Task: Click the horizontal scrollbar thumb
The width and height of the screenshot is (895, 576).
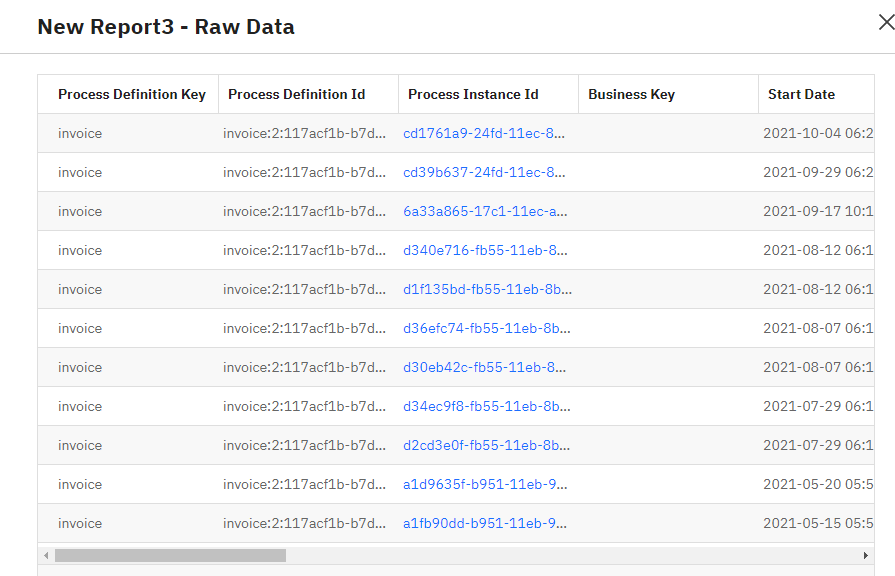Action: click(x=170, y=555)
